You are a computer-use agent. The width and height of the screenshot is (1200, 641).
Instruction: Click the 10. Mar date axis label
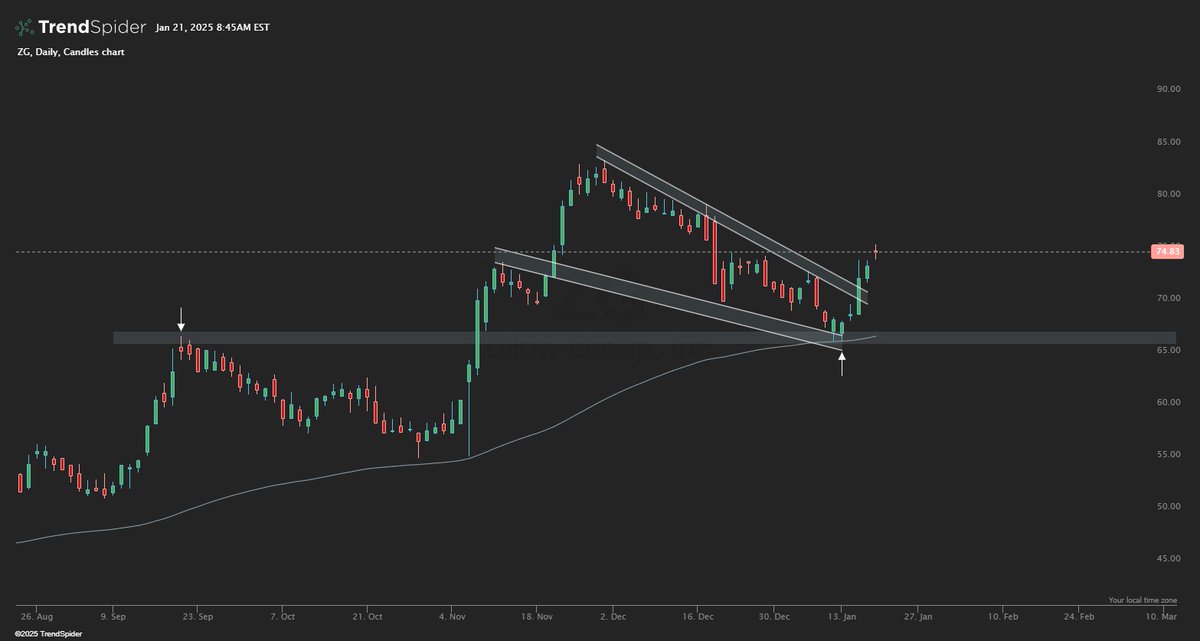[1161, 619]
